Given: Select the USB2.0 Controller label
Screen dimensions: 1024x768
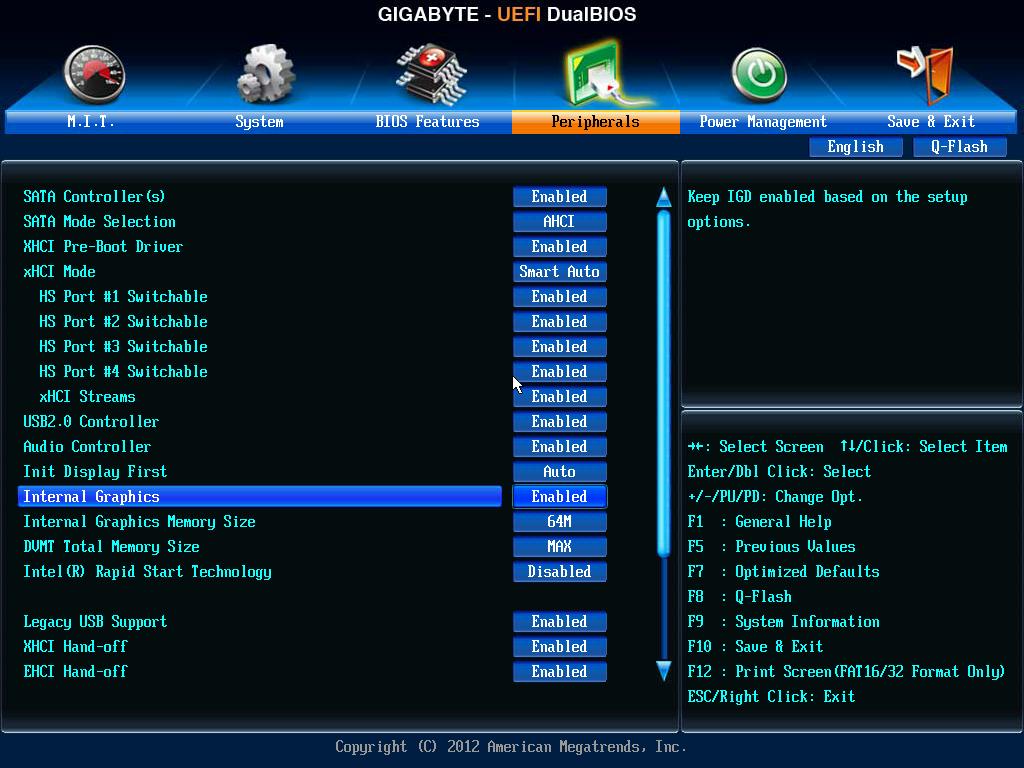Looking at the screenshot, I should pos(91,421).
